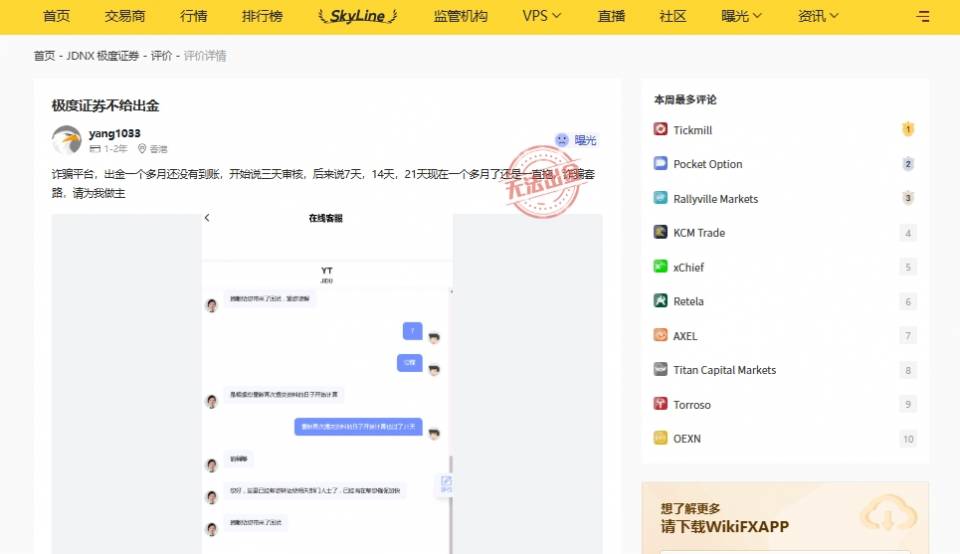Click the KCM Trade logo icon

coord(661,232)
